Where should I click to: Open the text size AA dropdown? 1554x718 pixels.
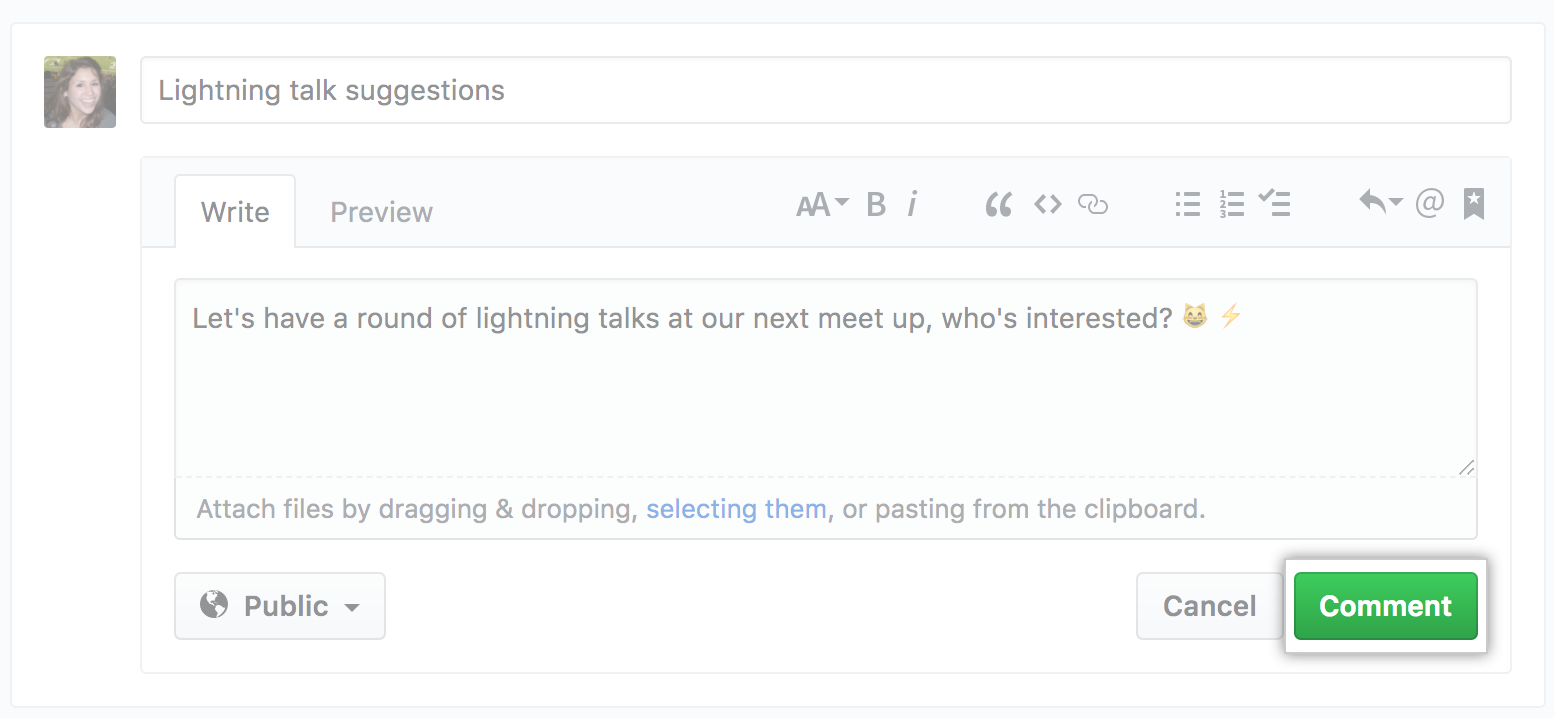point(821,204)
